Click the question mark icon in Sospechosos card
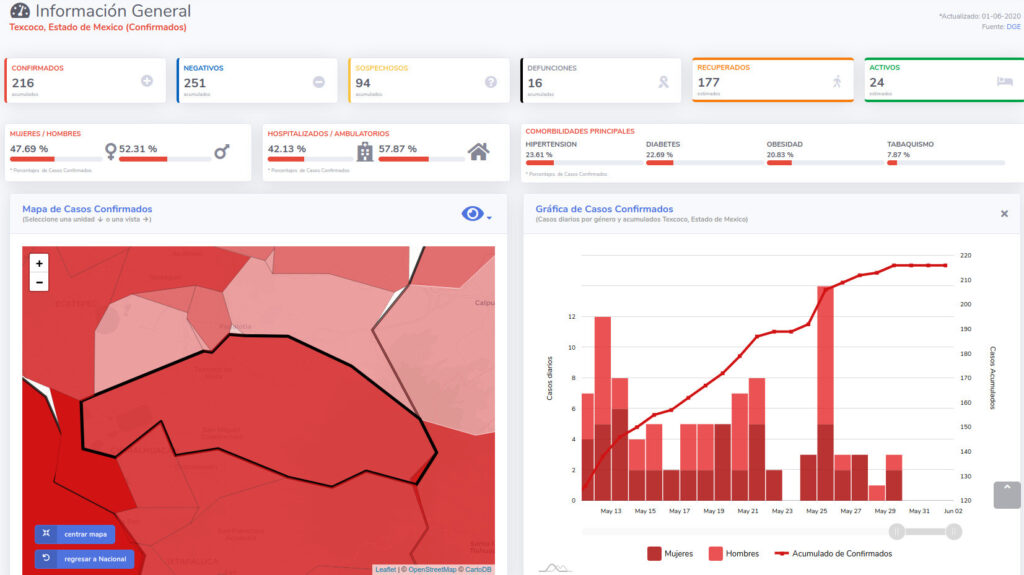This screenshot has height=575, width=1024. pyautogui.click(x=491, y=81)
